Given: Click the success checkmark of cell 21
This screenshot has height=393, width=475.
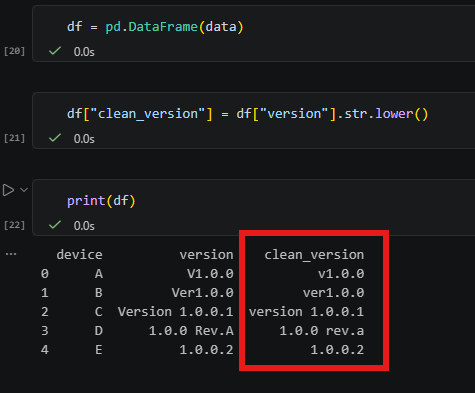Looking at the screenshot, I should tap(55, 138).
